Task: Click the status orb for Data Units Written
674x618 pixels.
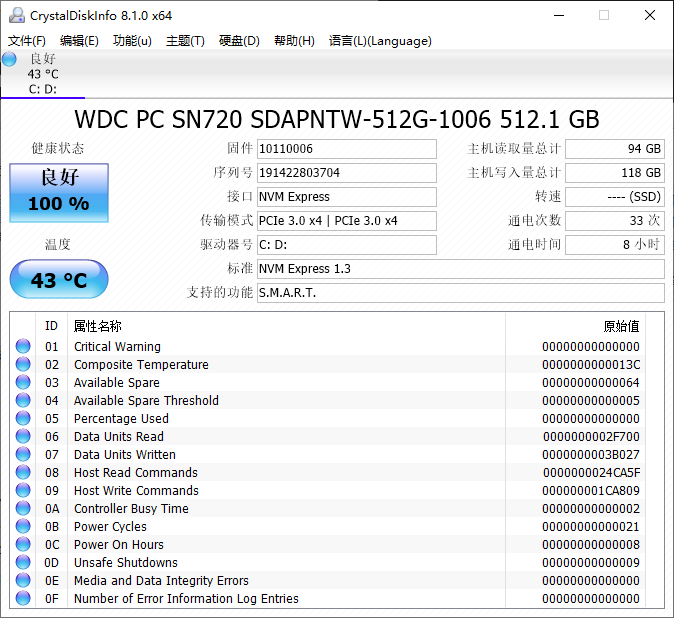Action: click(23, 455)
